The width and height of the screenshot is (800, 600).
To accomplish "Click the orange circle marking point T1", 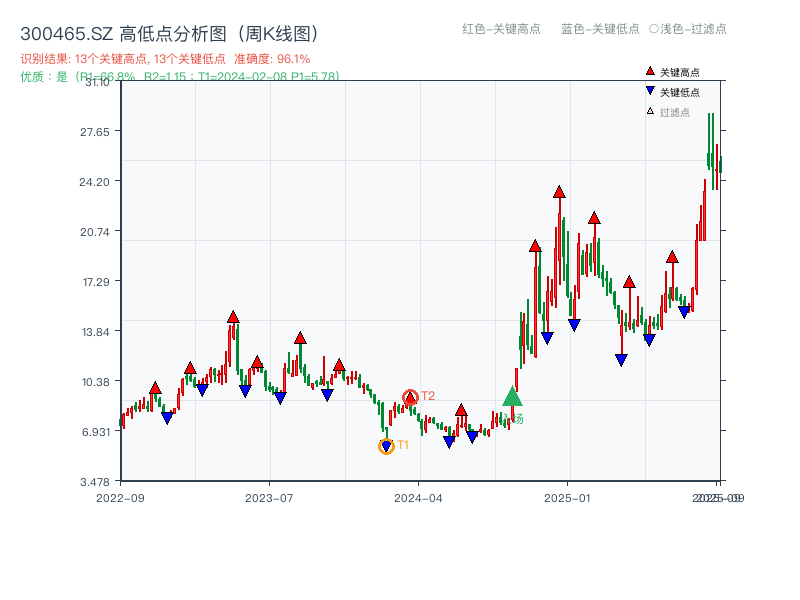I will pyautogui.click(x=386, y=445).
